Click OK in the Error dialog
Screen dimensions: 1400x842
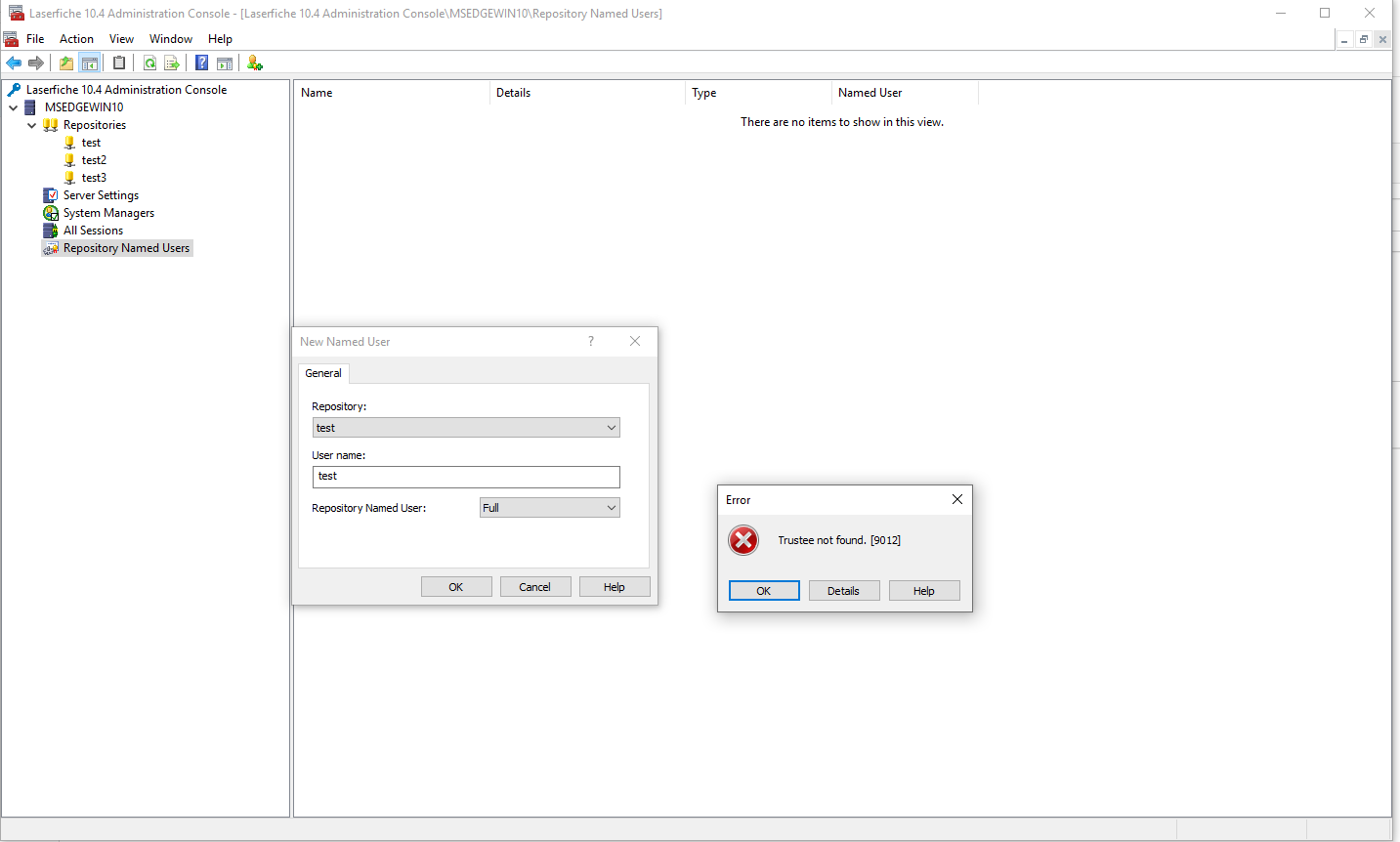click(764, 591)
